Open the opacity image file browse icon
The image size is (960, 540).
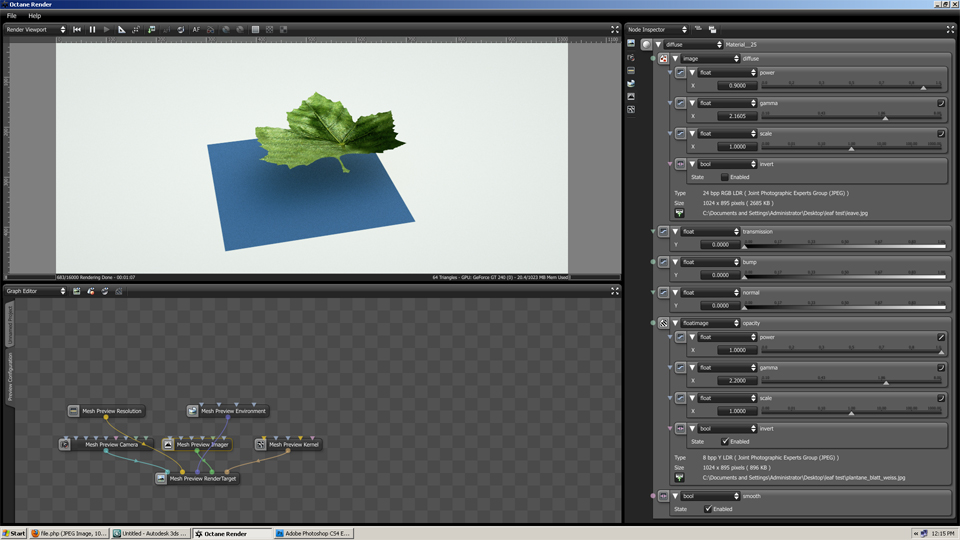pos(680,478)
